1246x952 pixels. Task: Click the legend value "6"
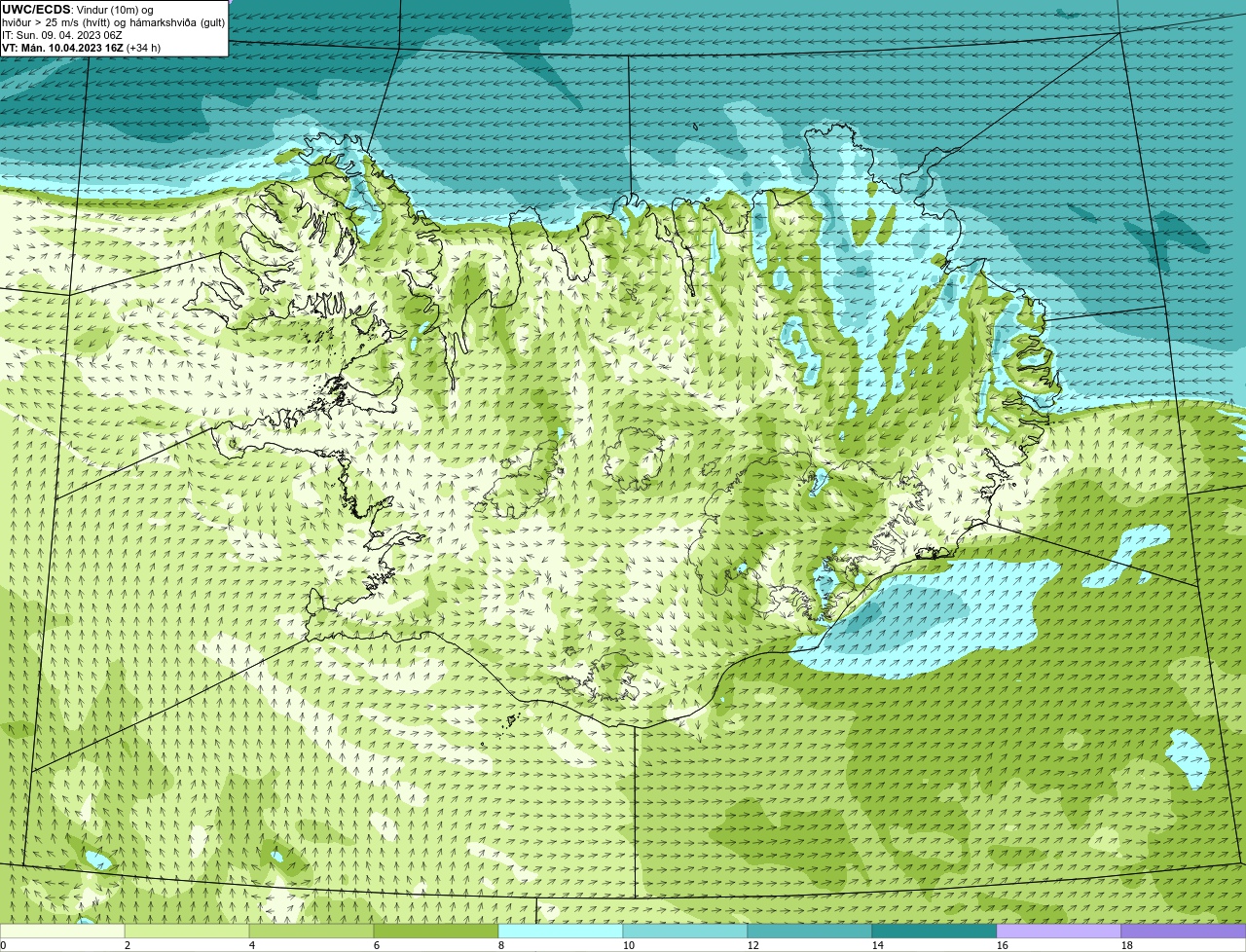coord(377,945)
